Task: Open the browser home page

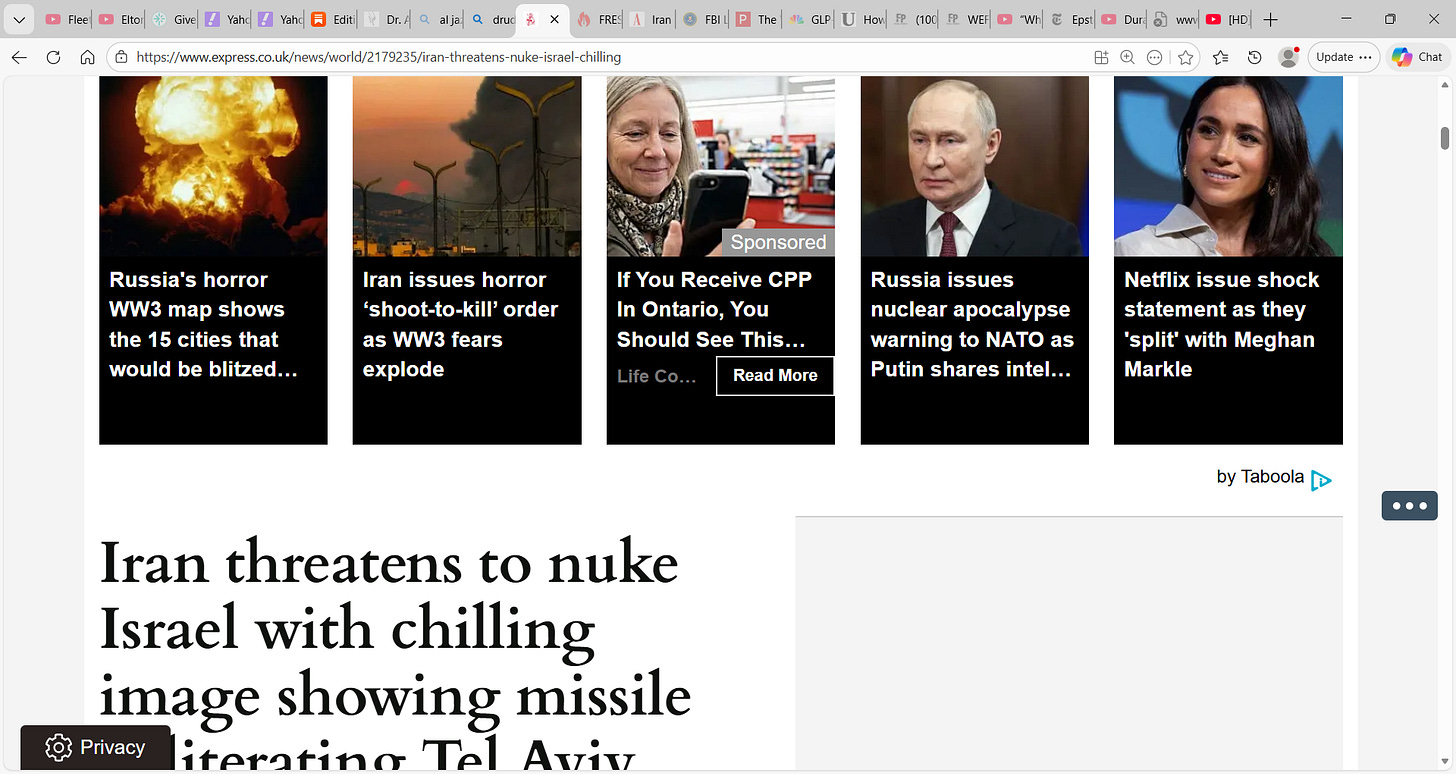Action: tap(87, 57)
